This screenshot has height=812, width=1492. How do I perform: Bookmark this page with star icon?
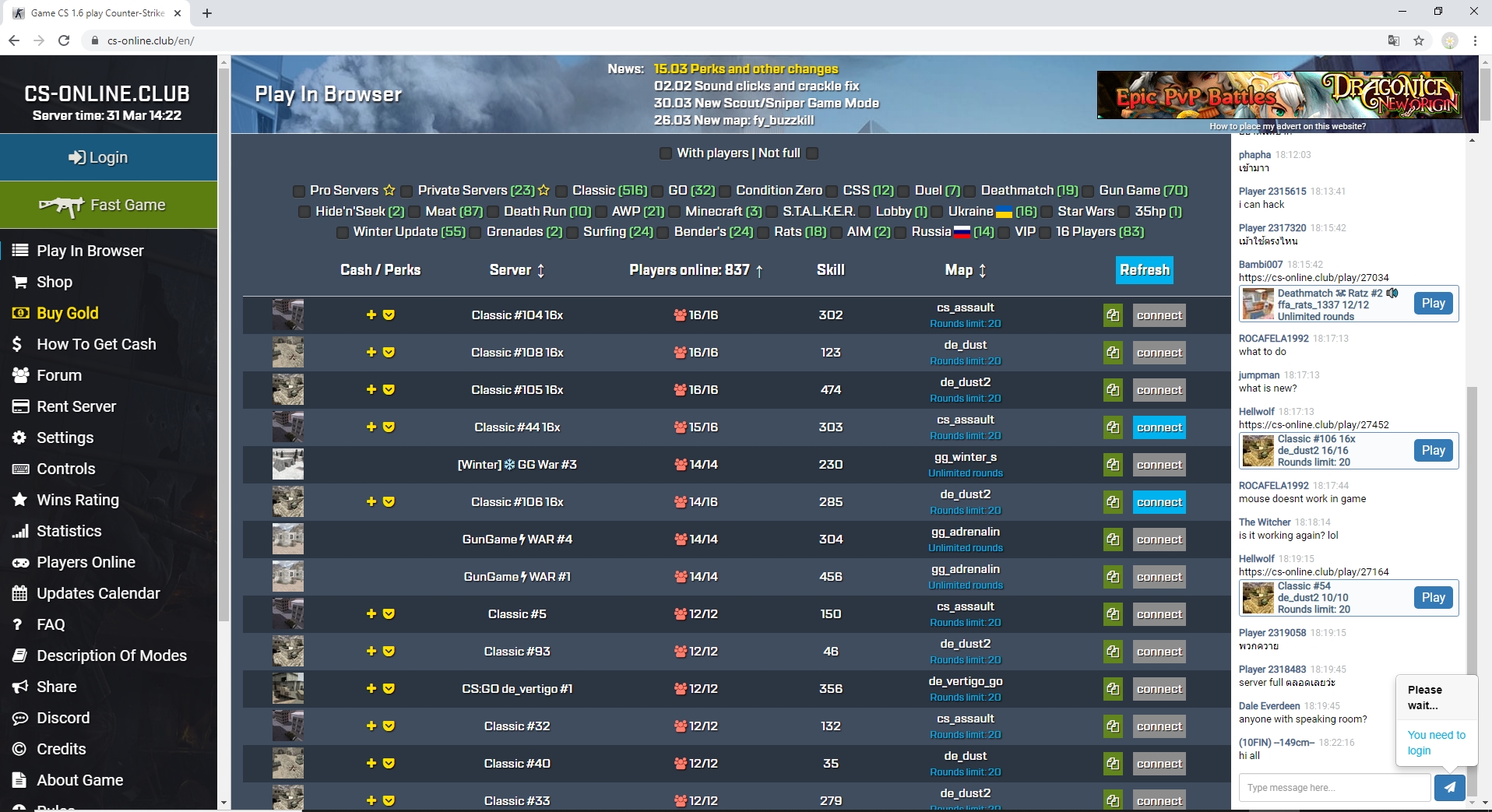click(x=1419, y=40)
